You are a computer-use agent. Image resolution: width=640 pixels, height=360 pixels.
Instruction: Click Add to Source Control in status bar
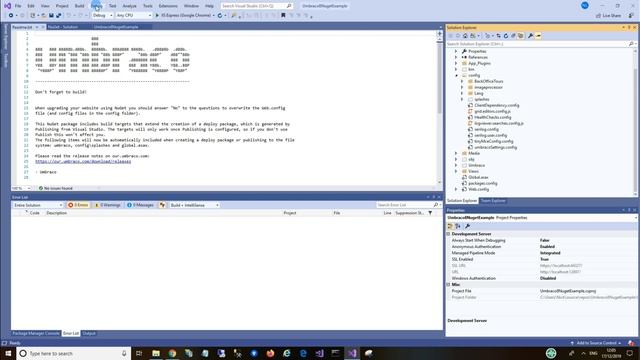pyautogui.click(x=596, y=343)
